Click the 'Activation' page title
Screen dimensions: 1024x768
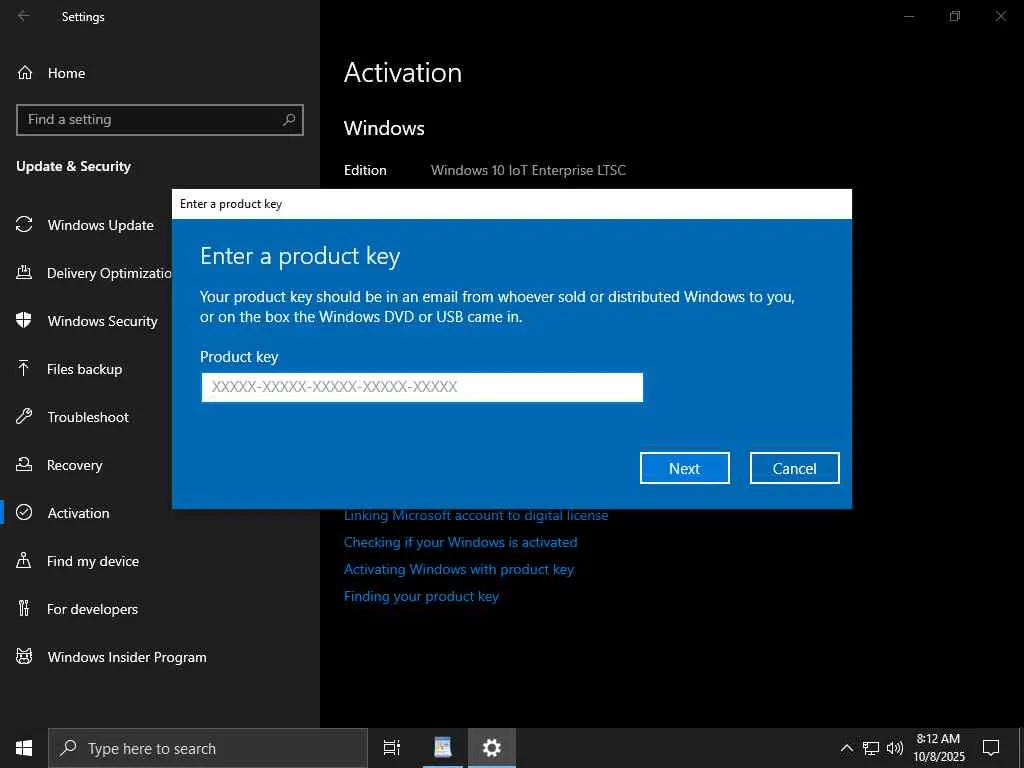403,72
